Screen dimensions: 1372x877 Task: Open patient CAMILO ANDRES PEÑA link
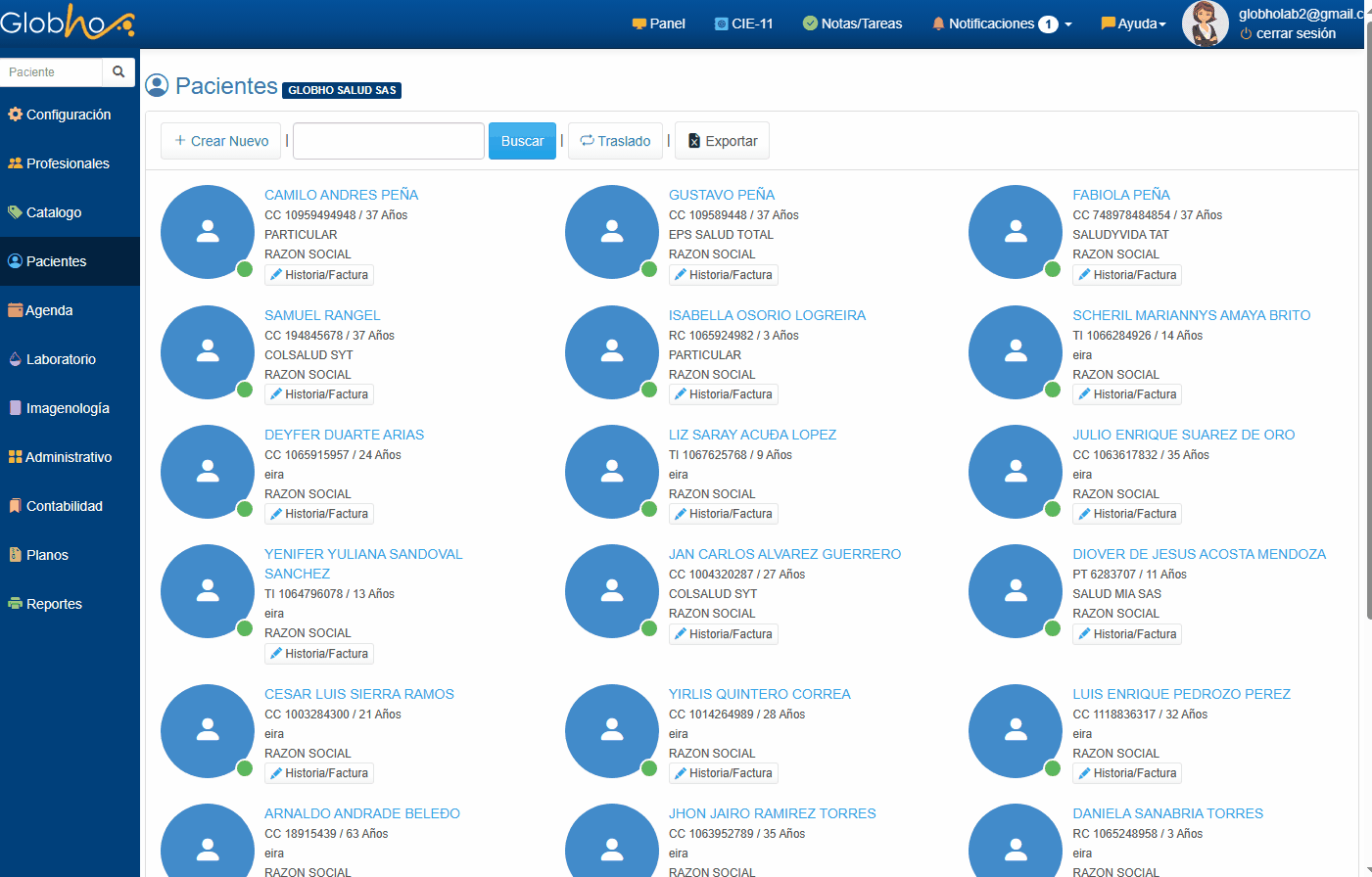341,195
